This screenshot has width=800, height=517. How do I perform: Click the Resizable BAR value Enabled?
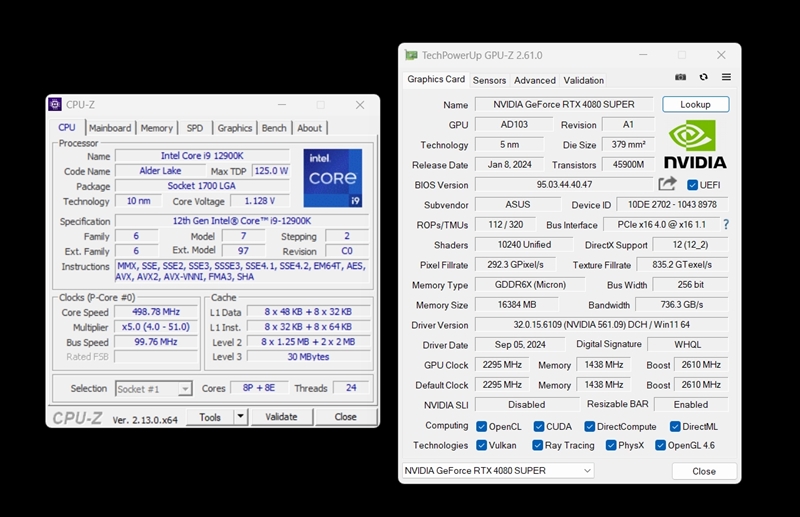[691, 404]
